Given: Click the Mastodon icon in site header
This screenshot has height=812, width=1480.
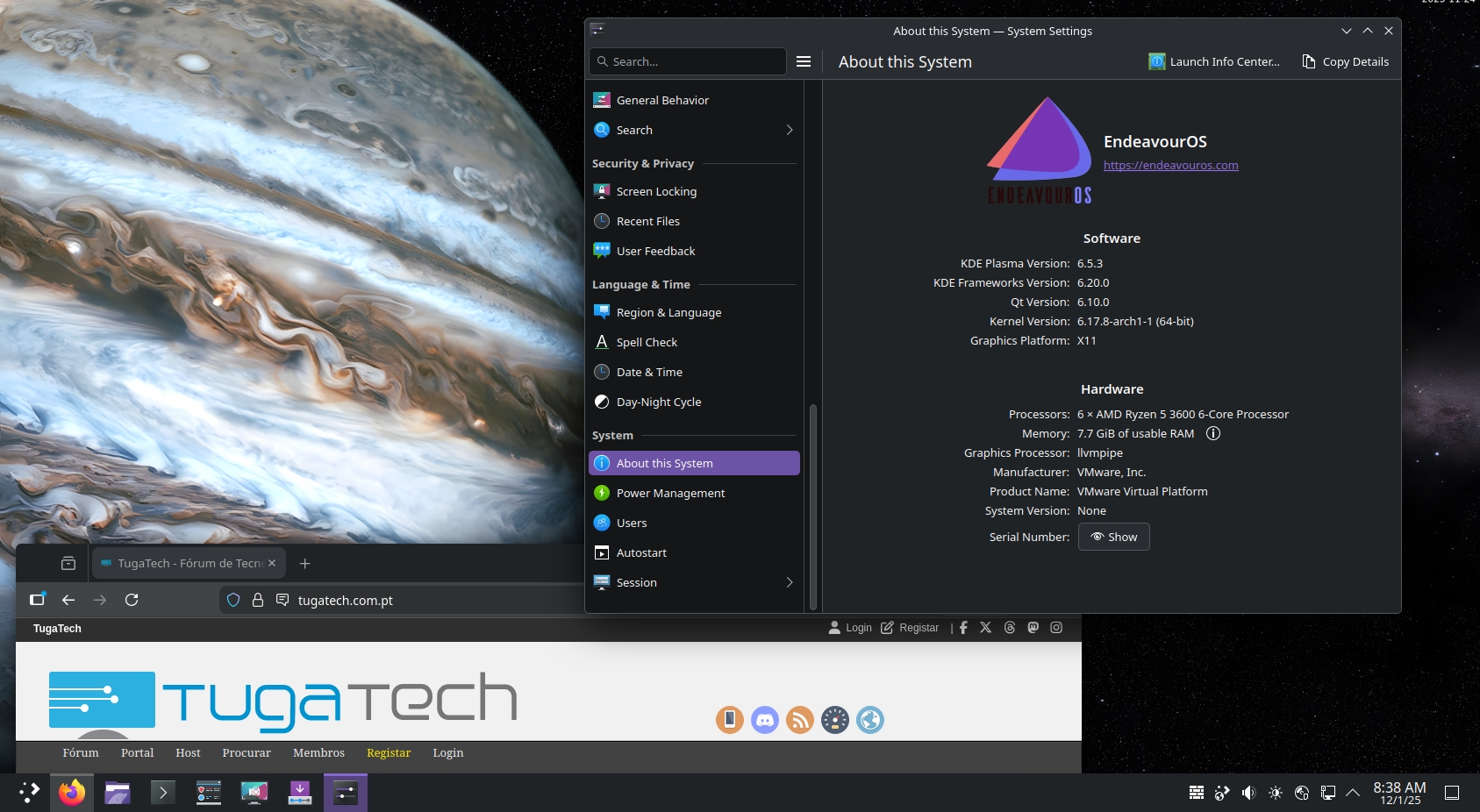Looking at the screenshot, I should (x=1033, y=628).
